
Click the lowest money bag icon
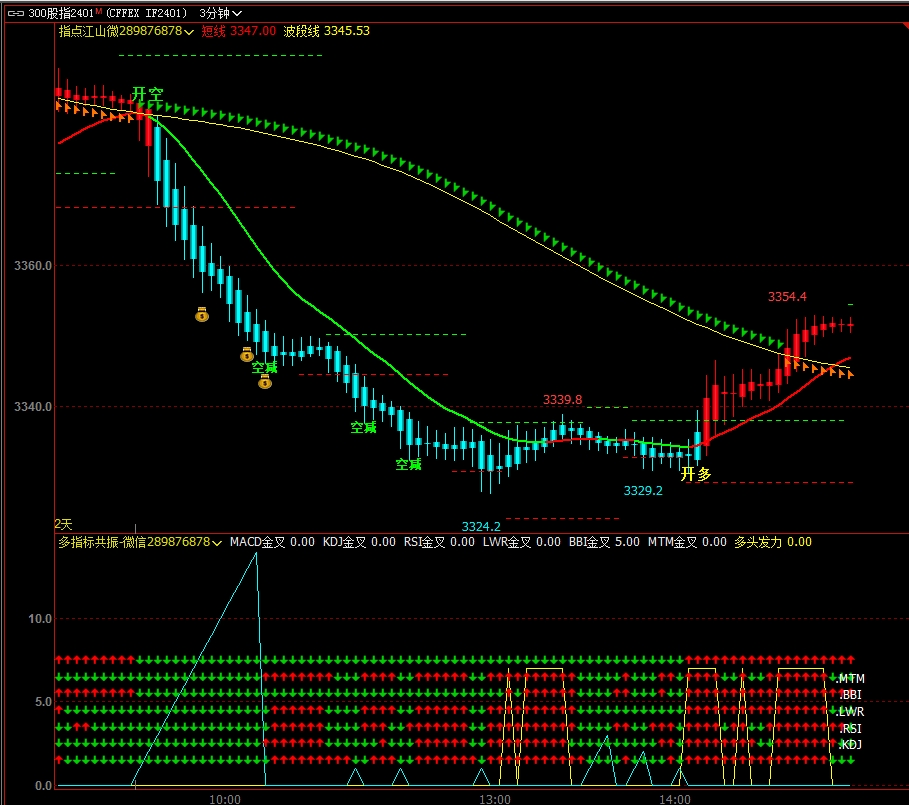[265, 381]
